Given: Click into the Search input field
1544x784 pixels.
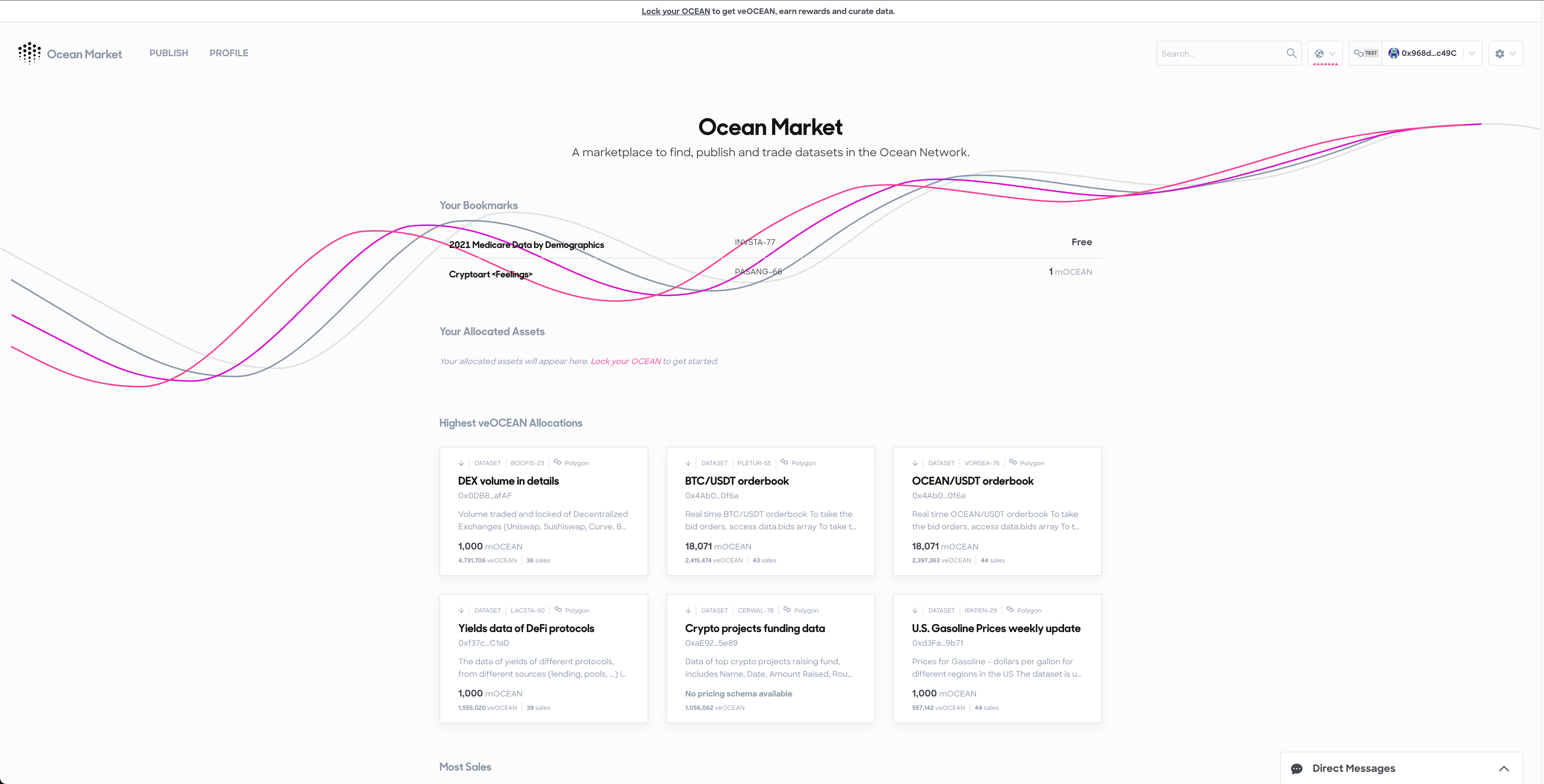Looking at the screenshot, I should pos(1220,53).
